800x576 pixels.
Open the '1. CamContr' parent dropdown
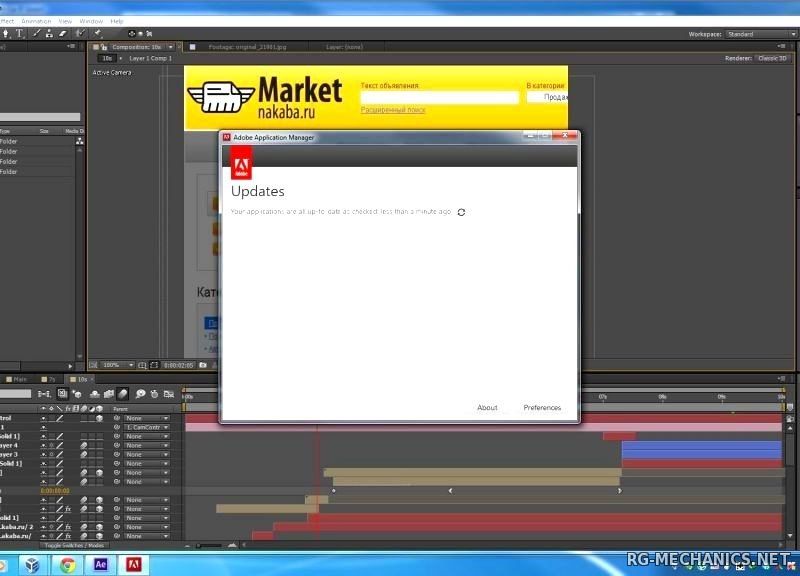[x=146, y=428]
